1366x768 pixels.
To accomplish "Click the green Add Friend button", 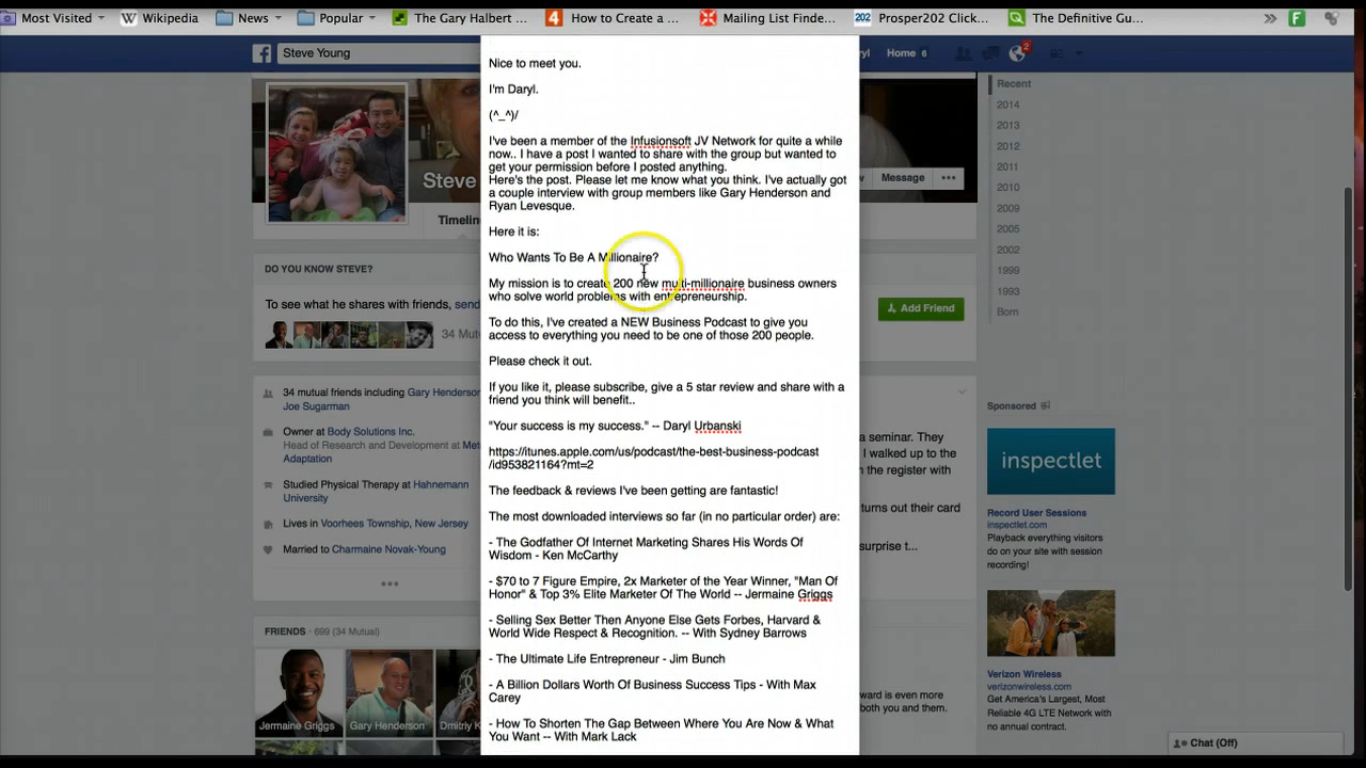I will point(921,308).
